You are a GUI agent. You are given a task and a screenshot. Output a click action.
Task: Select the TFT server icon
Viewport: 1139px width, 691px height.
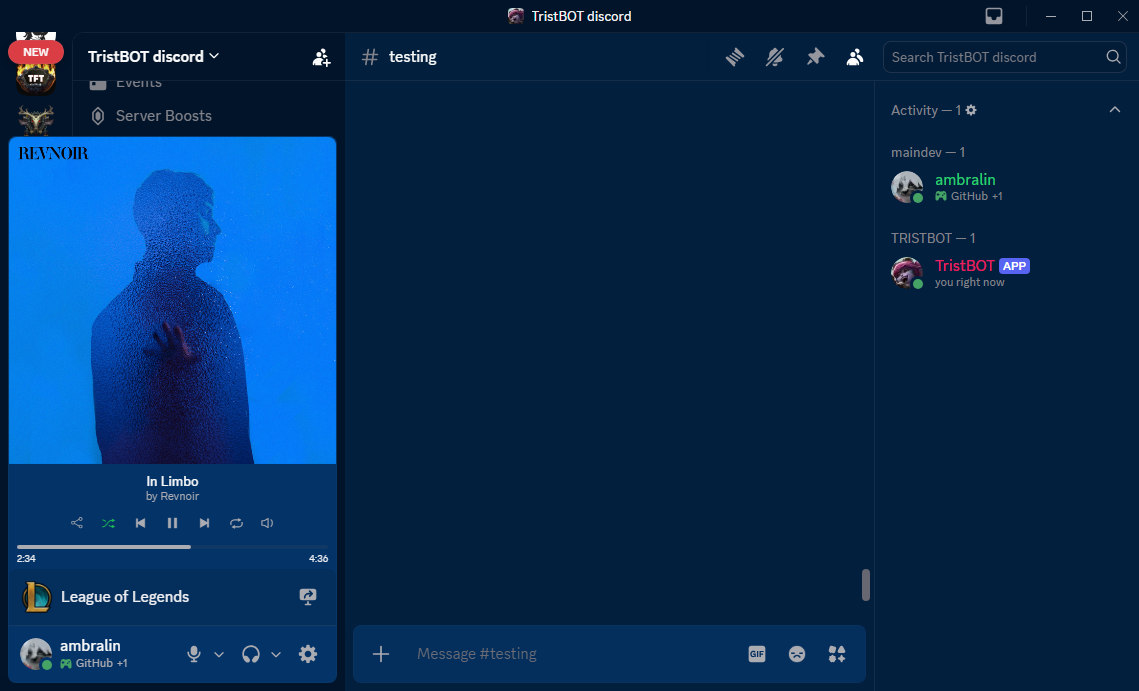click(36, 79)
